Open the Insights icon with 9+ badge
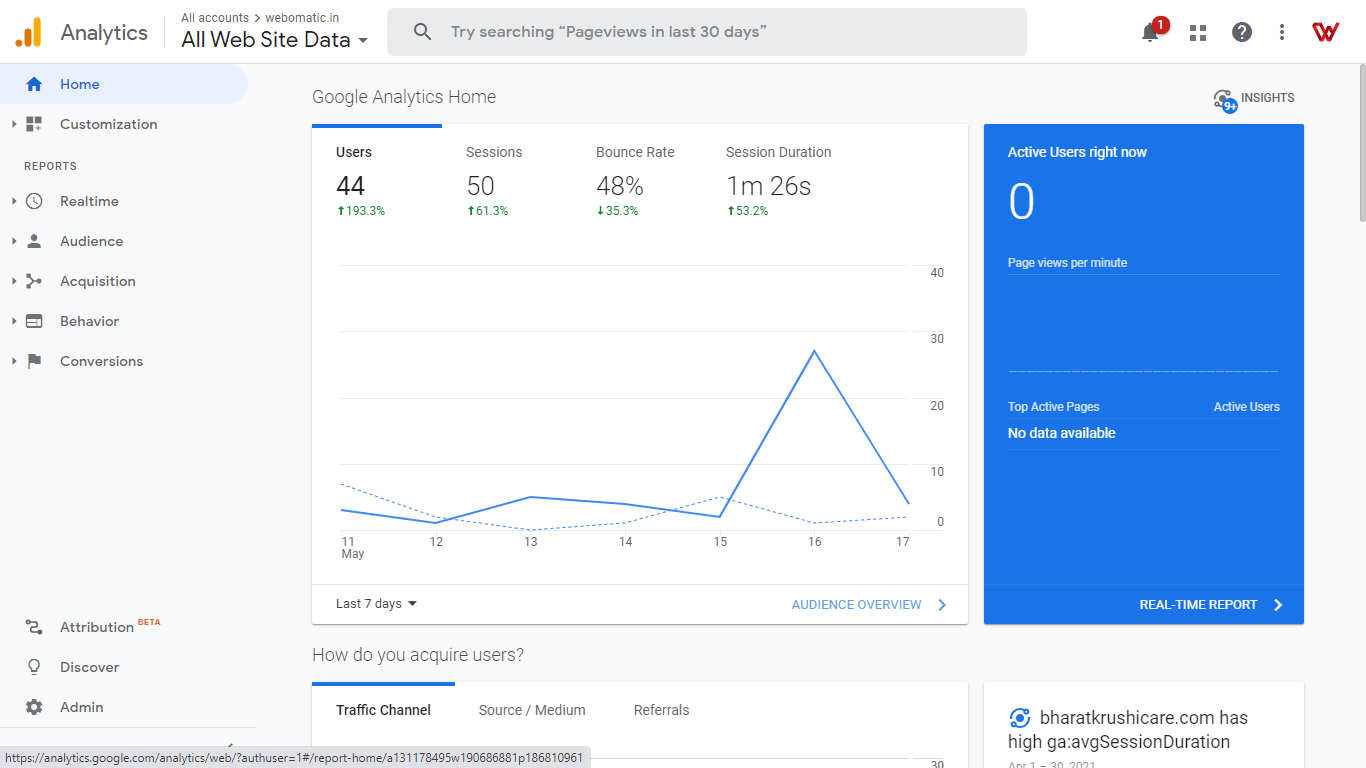This screenshot has height=768, width=1366. [x=1224, y=100]
